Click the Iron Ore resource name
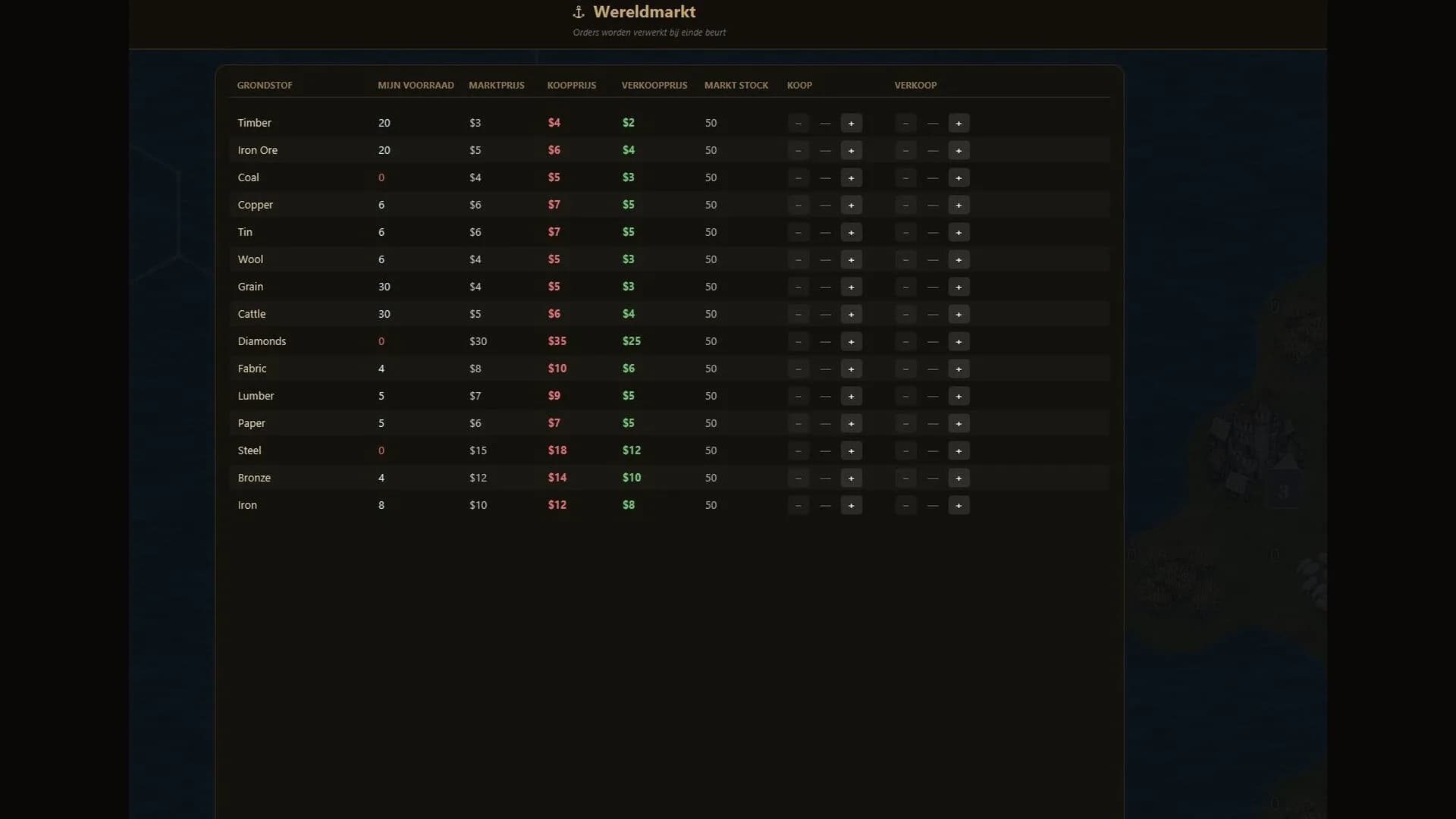 [x=258, y=150]
